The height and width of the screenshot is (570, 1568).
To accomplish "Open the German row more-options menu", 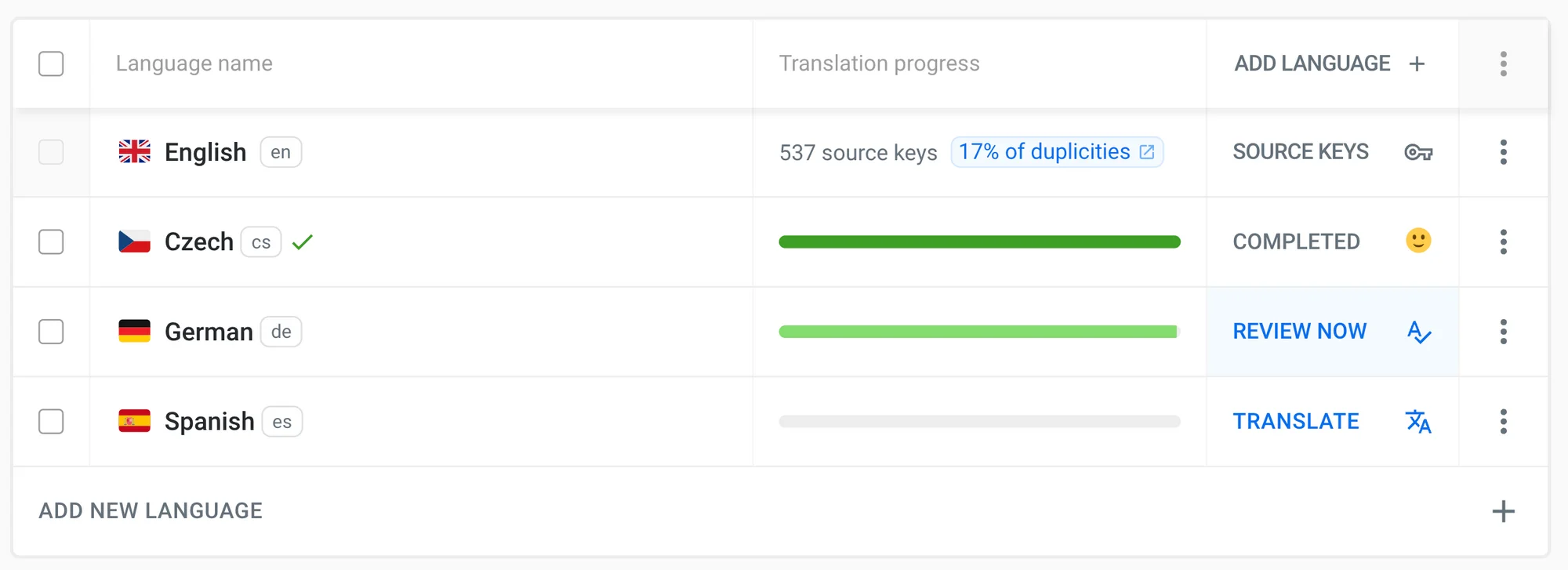I will 1503,332.
